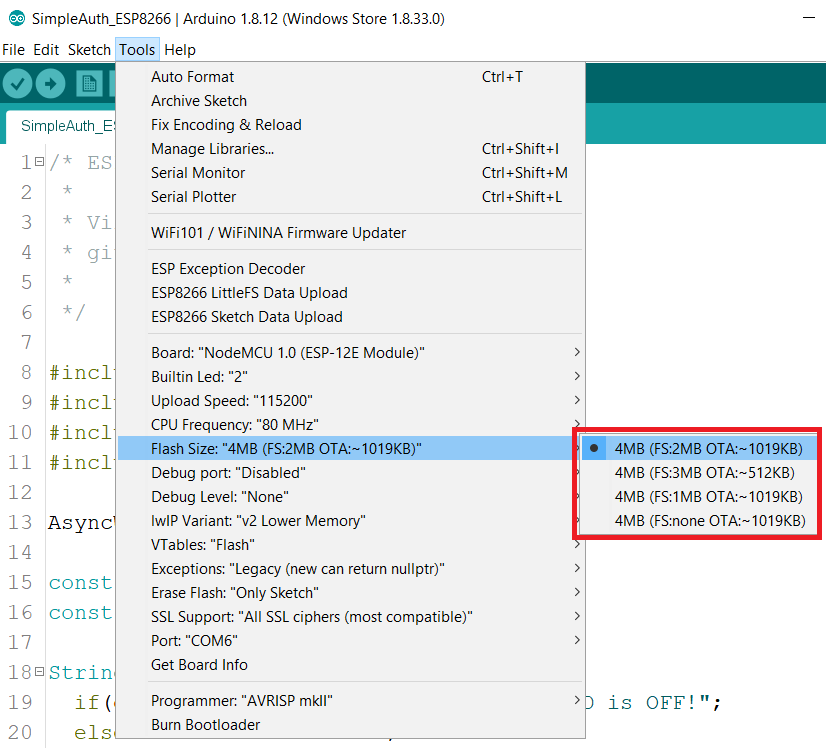Click the 'OFF!";' code text on line 19
The width and height of the screenshot is (826, 748).
pyautogui.click(x=683, y=702)
